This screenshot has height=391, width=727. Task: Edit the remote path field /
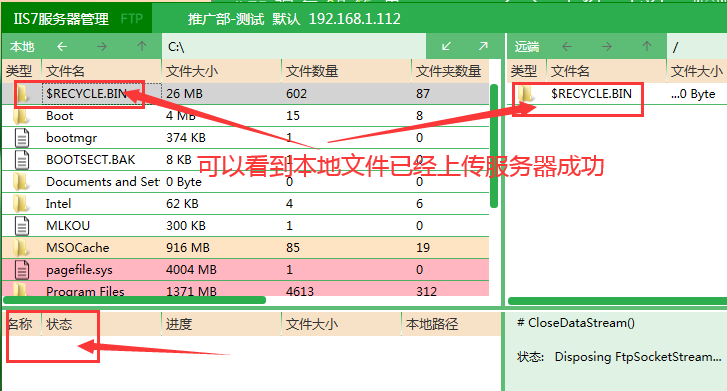click(697, 46)
